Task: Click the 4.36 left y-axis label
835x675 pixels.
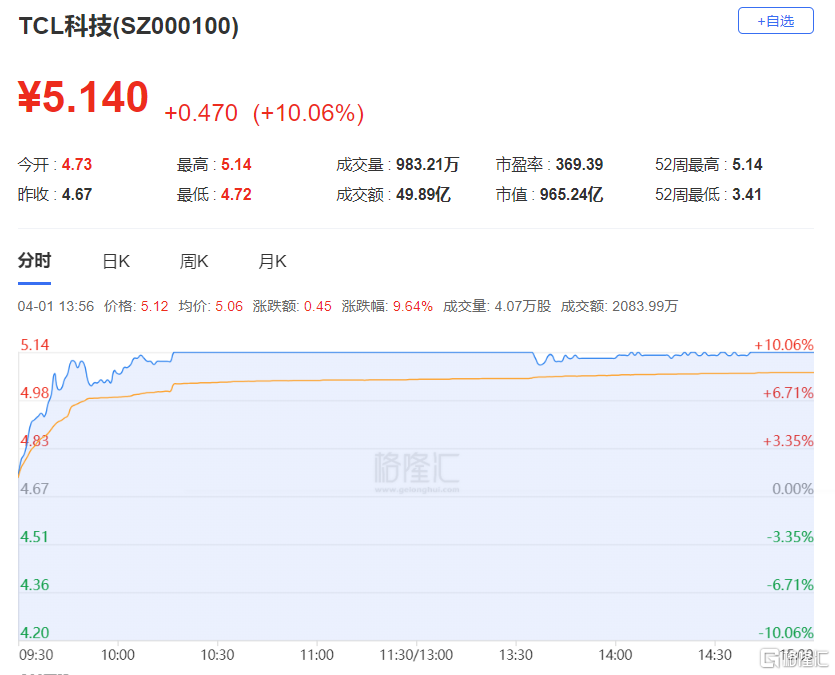Action: 35,585
